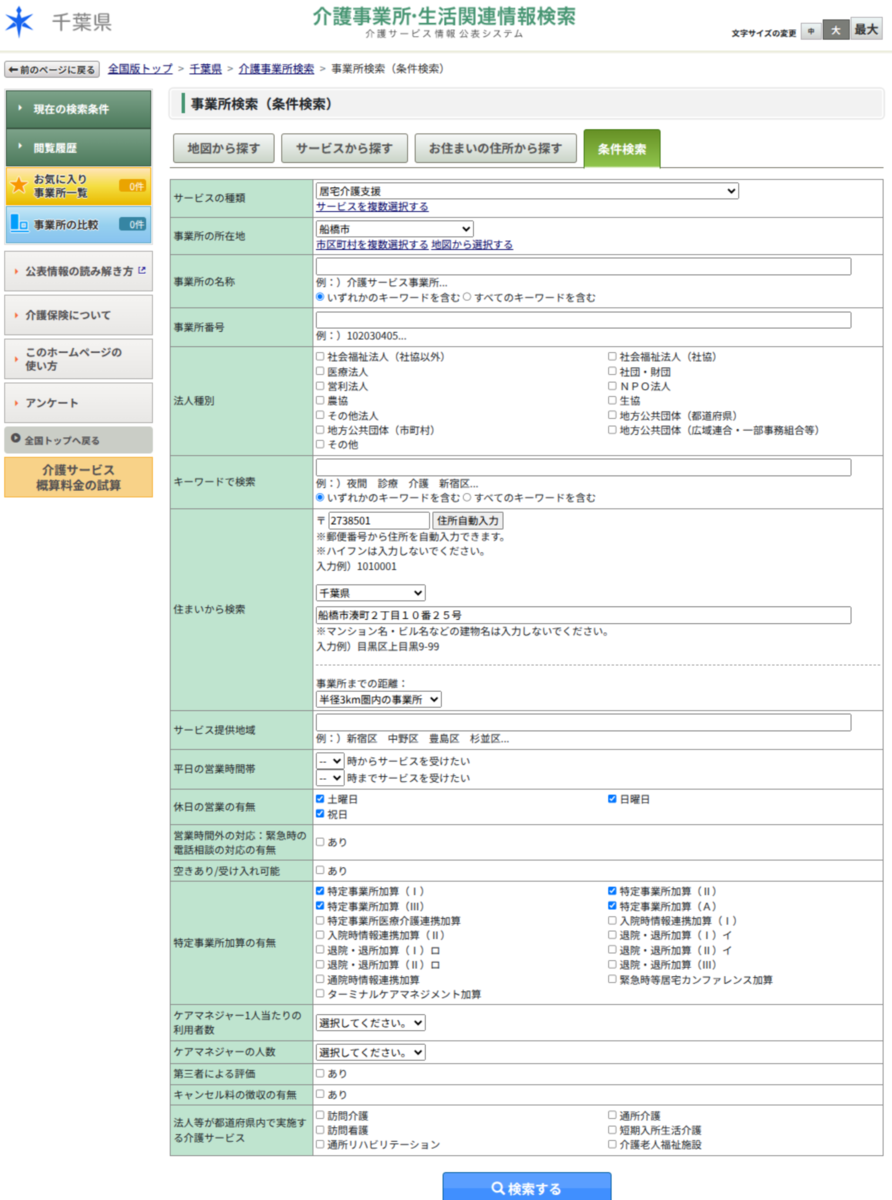Click the favorites star icon

point(18,186)
